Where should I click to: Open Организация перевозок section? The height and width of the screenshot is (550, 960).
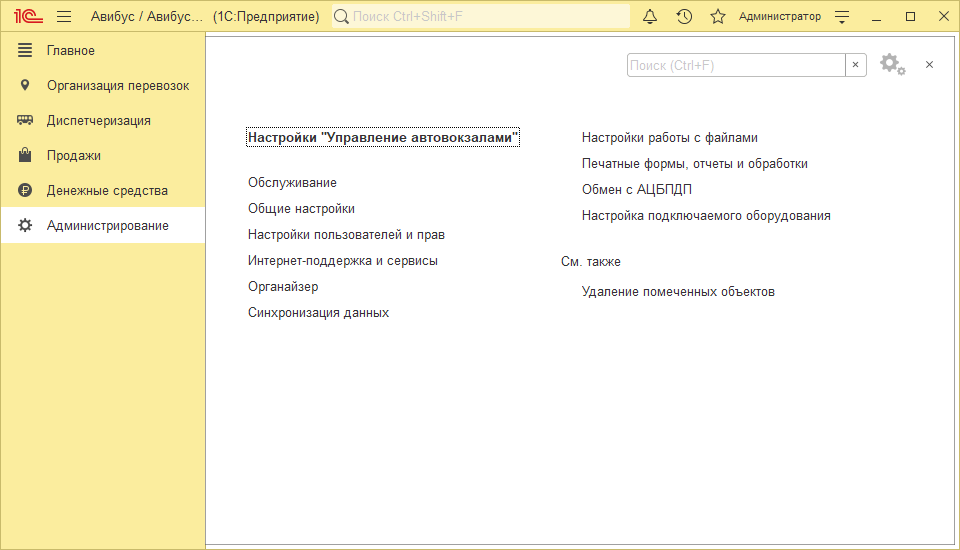click(117, 86)
